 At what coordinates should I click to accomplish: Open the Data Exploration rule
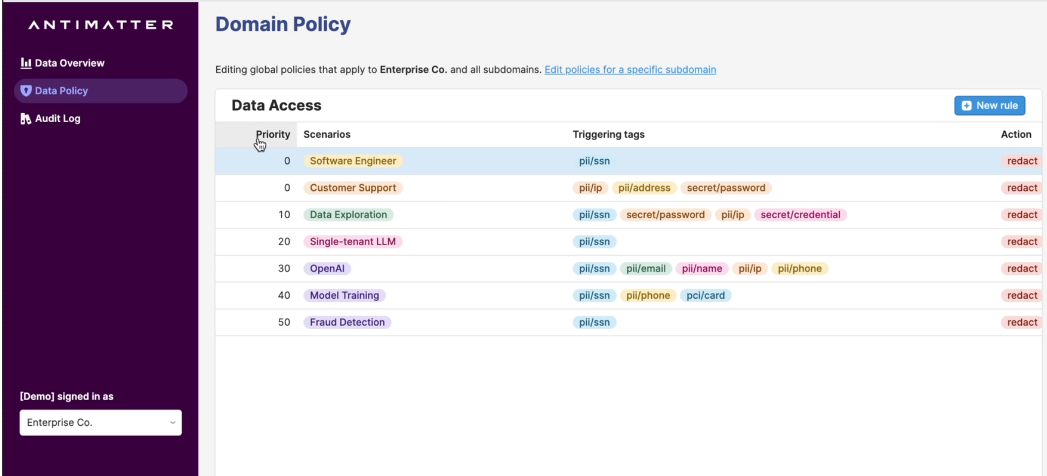click(348, 215)
